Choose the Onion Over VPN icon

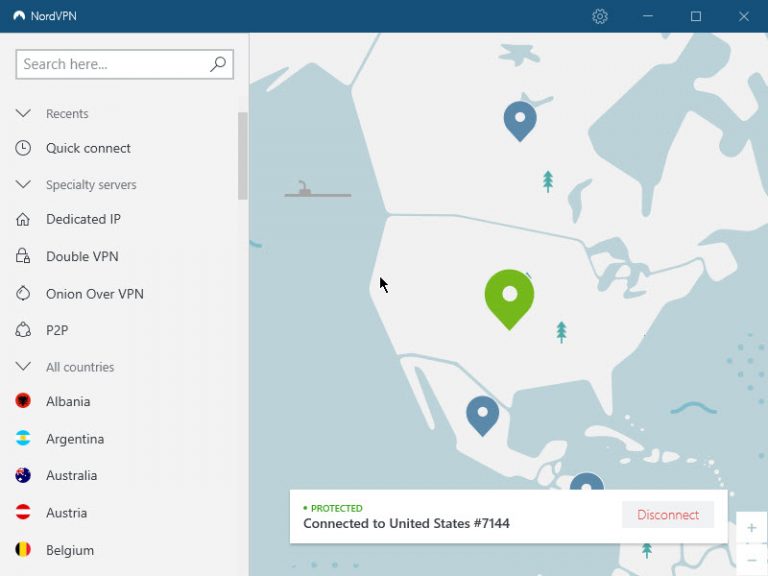click(x=23, y=293)
